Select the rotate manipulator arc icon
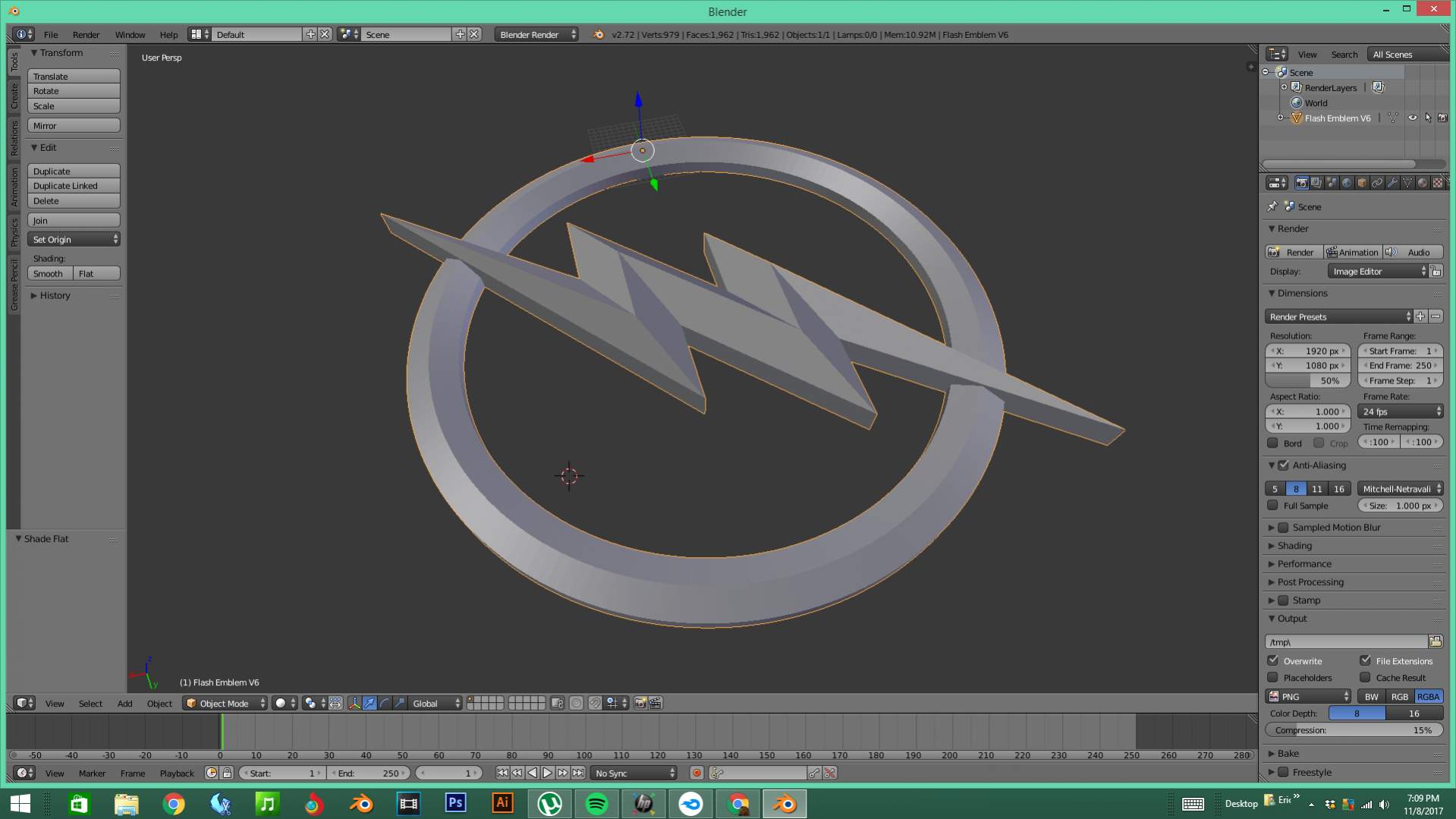 (385, 704)
